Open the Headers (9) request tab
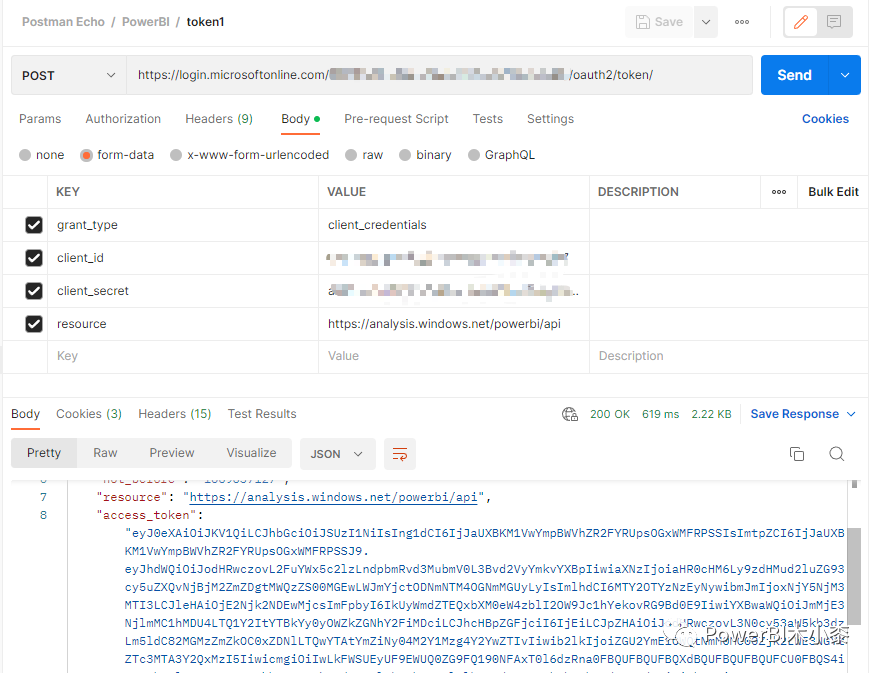878x673 pixels. (219, 119)
